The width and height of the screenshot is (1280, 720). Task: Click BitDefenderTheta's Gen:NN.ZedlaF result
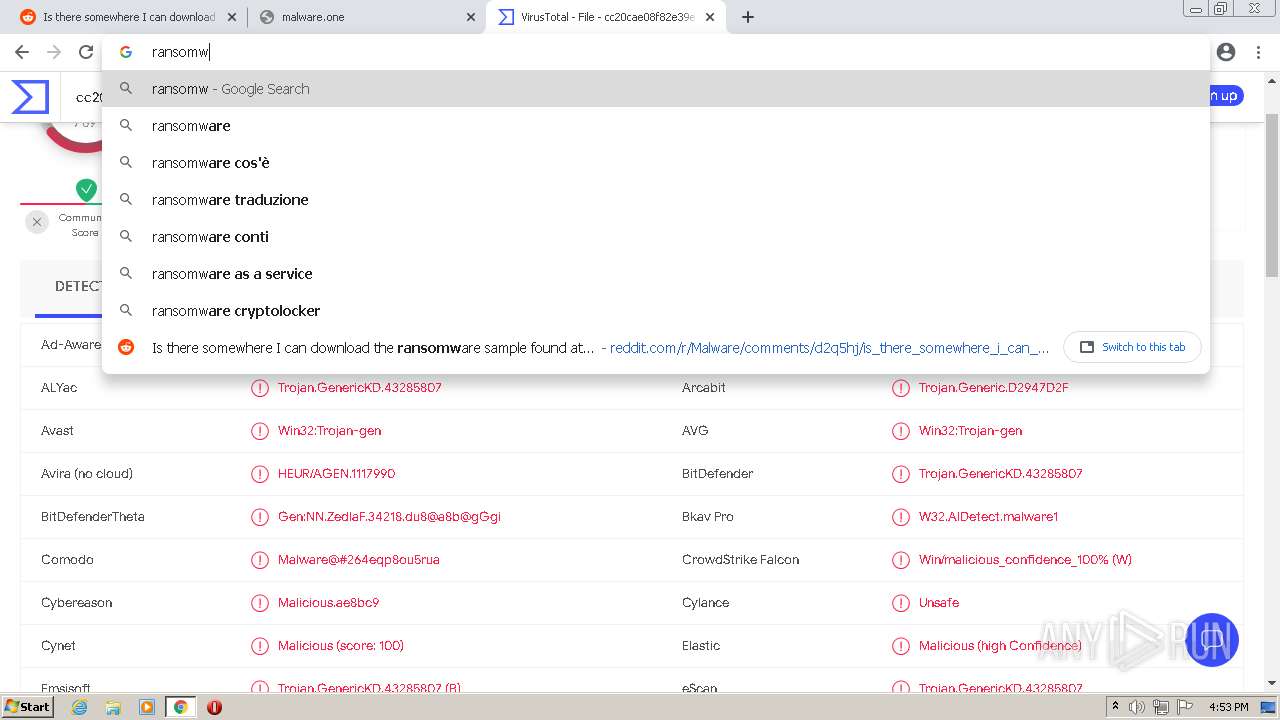389,517
